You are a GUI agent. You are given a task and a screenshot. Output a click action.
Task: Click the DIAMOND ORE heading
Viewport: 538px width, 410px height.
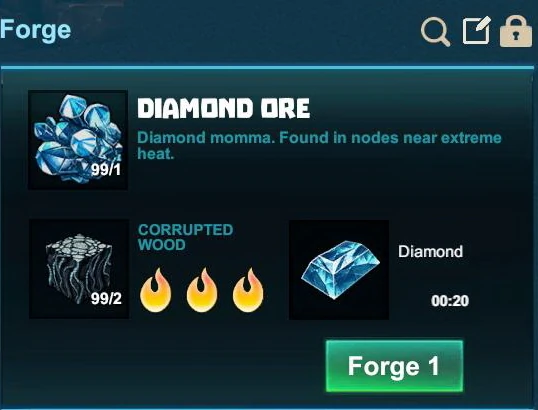tap(224, 108)
